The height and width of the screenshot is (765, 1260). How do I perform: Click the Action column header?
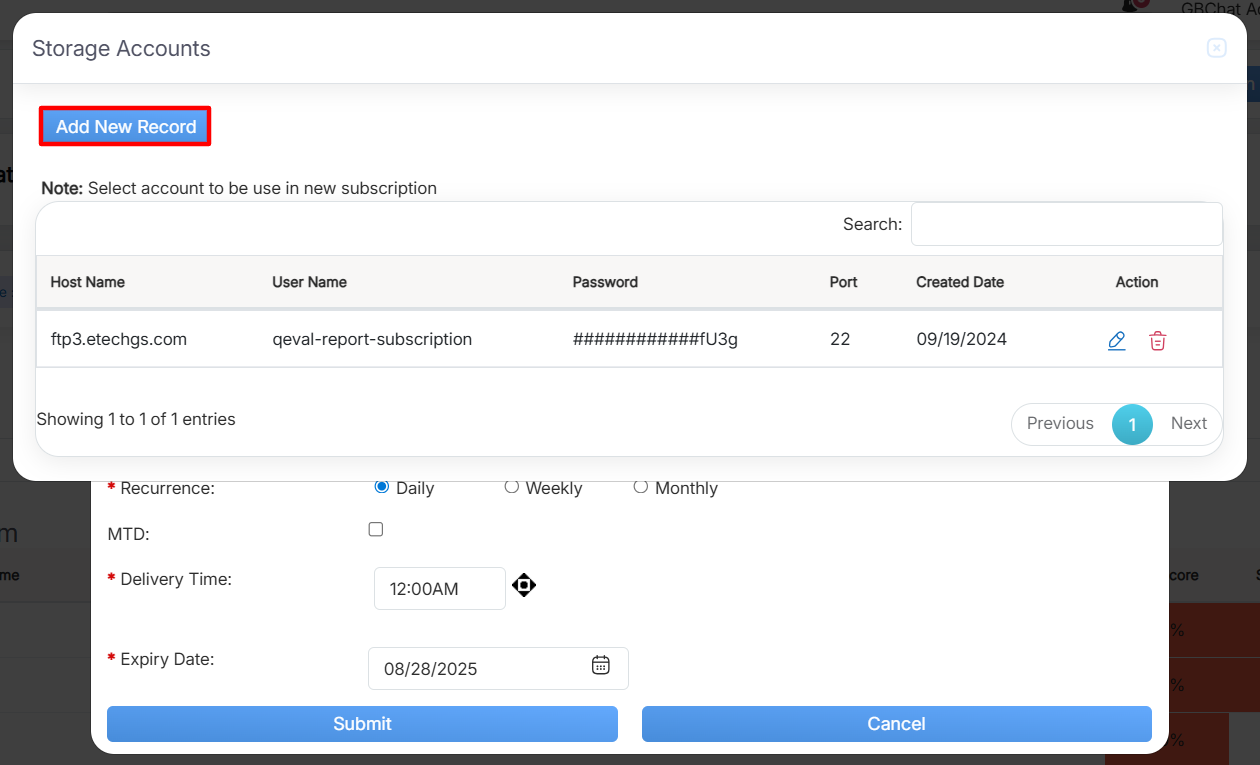tap(1137, 282)
